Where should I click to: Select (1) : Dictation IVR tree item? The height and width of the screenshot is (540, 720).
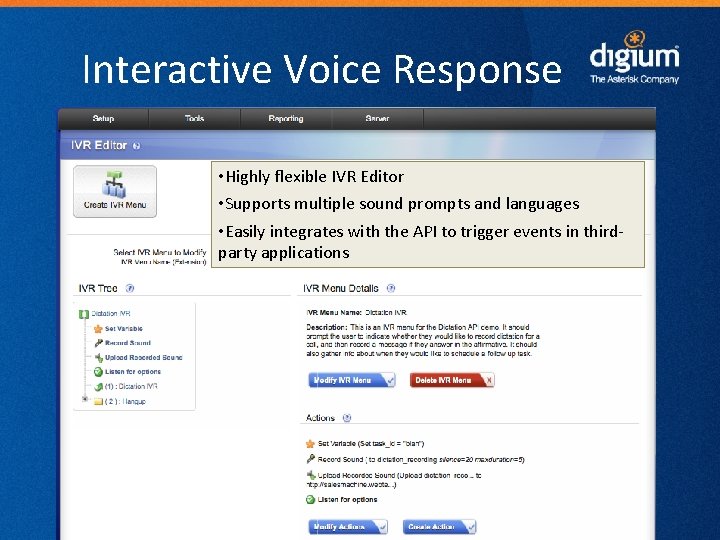(131, 387)
